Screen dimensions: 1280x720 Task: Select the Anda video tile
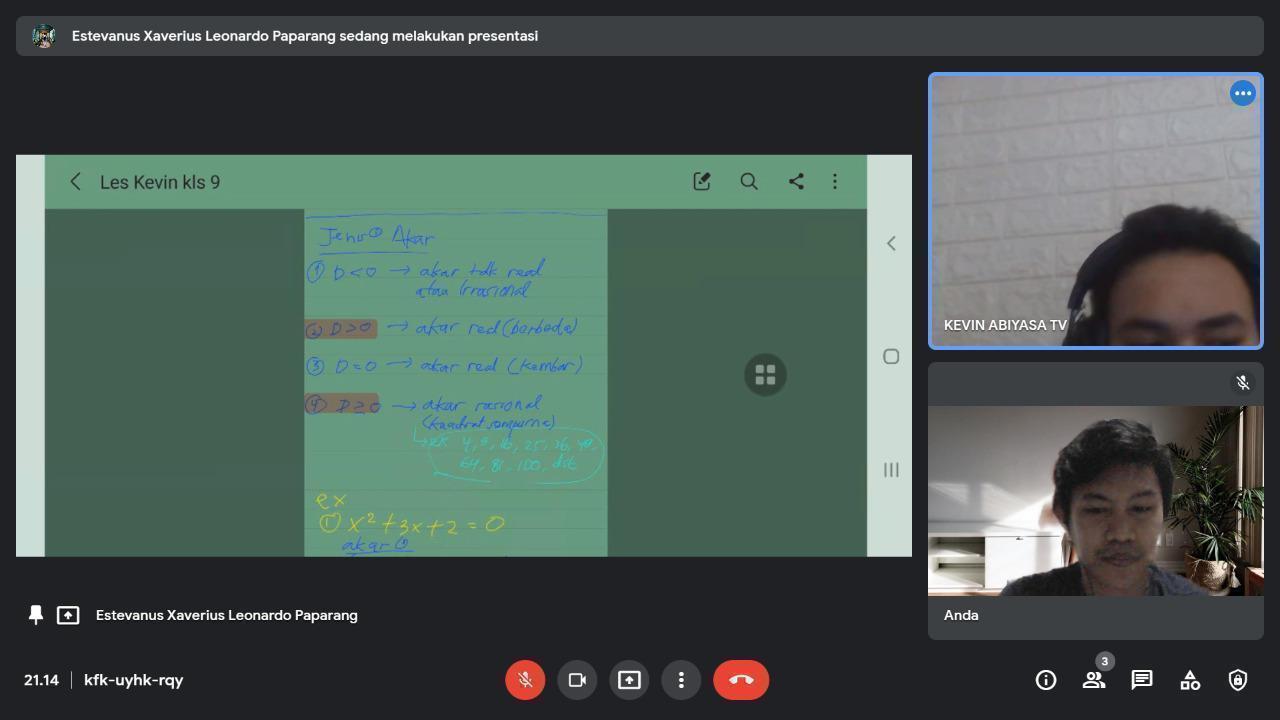pyautogui.click(x=1096, y=501)
